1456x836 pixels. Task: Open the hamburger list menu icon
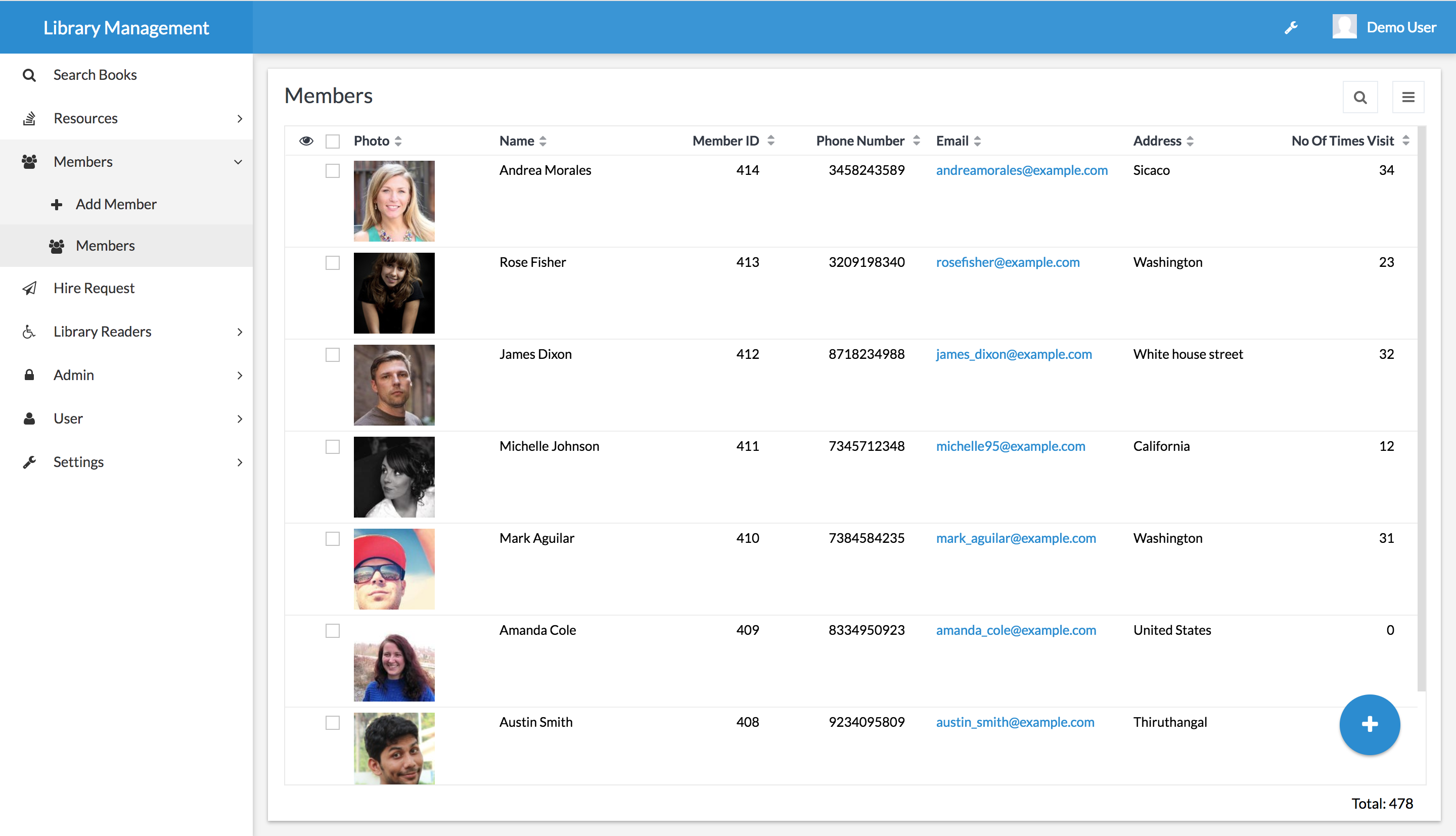click(x=1408, y=97)
